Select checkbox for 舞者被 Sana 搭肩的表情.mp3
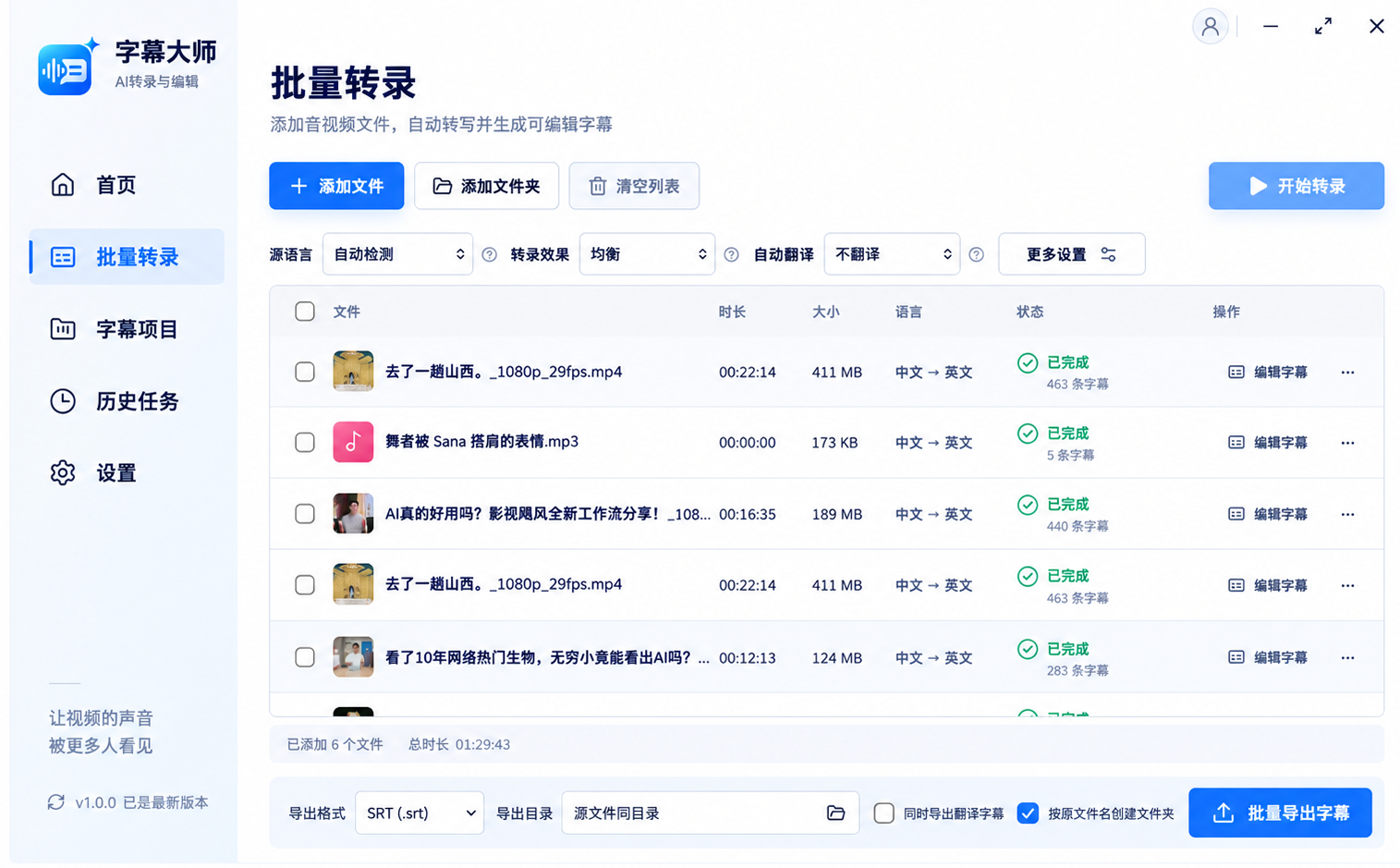This screenshot has height=868, width=1400. coord(305,443)
